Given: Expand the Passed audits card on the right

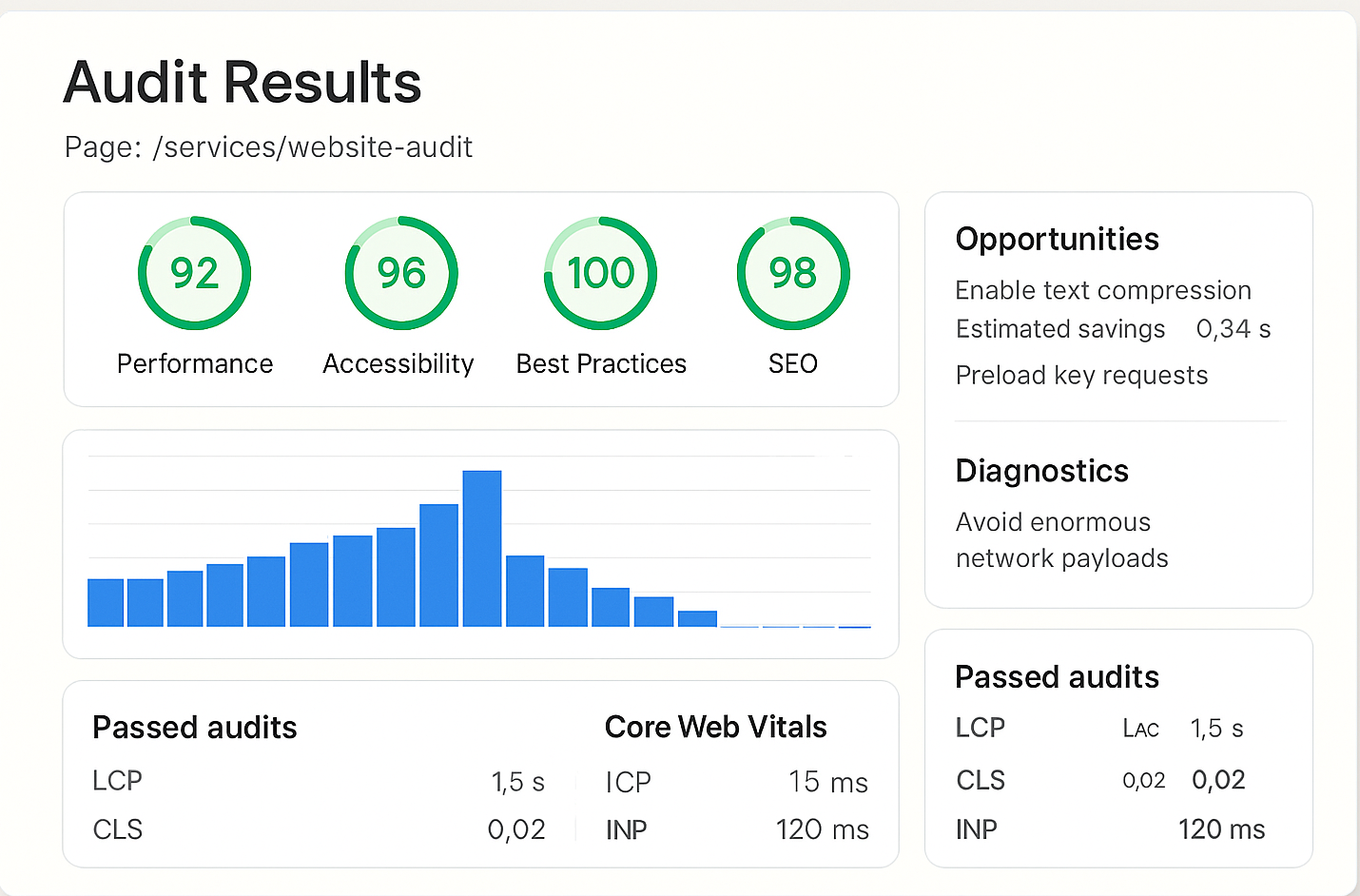Looking at the screenshot, I should (1057, 677).
